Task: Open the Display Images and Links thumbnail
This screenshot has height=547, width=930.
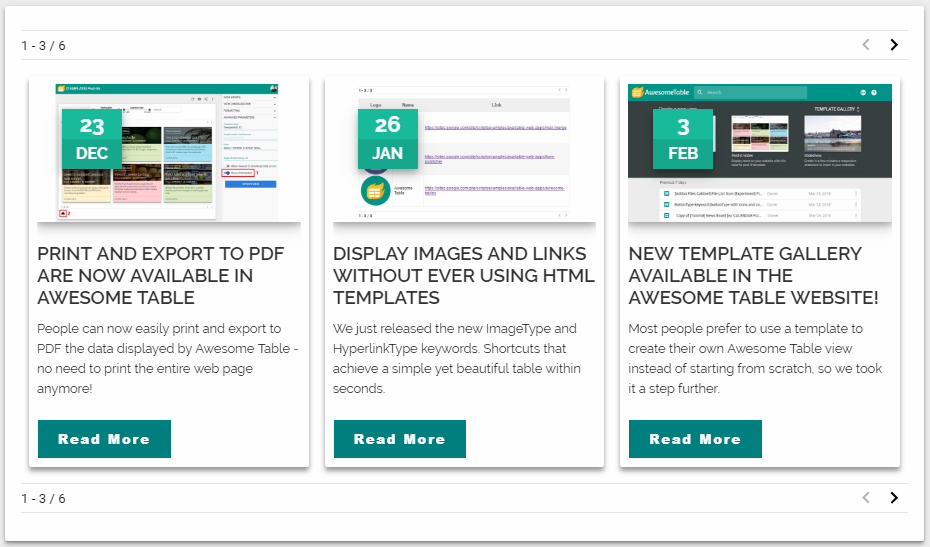Action: 464,152
